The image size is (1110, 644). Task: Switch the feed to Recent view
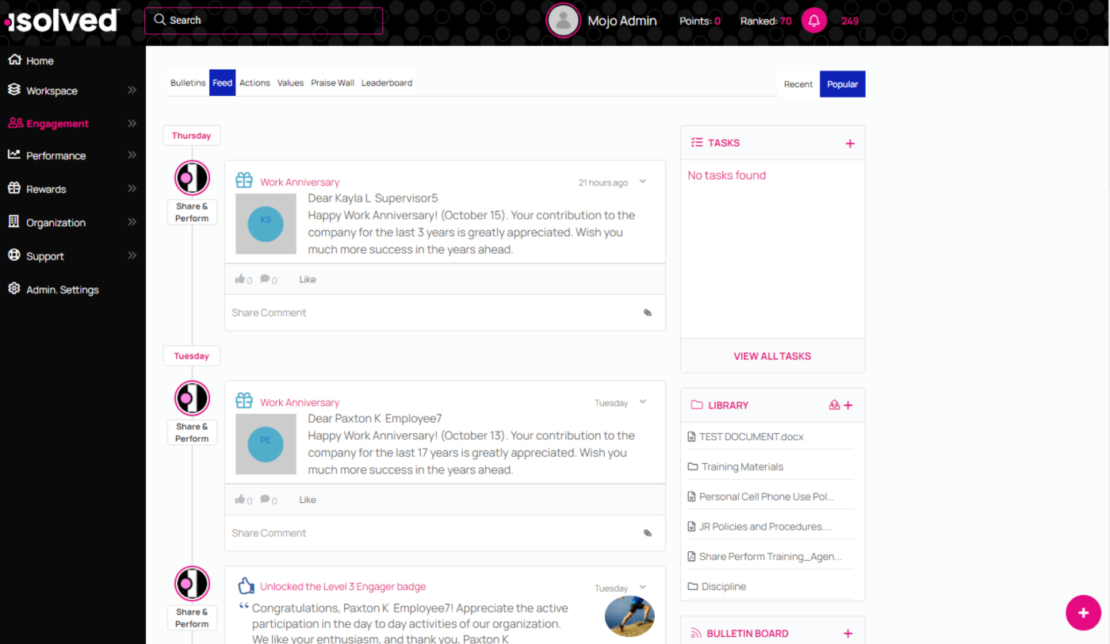(798, 85)
